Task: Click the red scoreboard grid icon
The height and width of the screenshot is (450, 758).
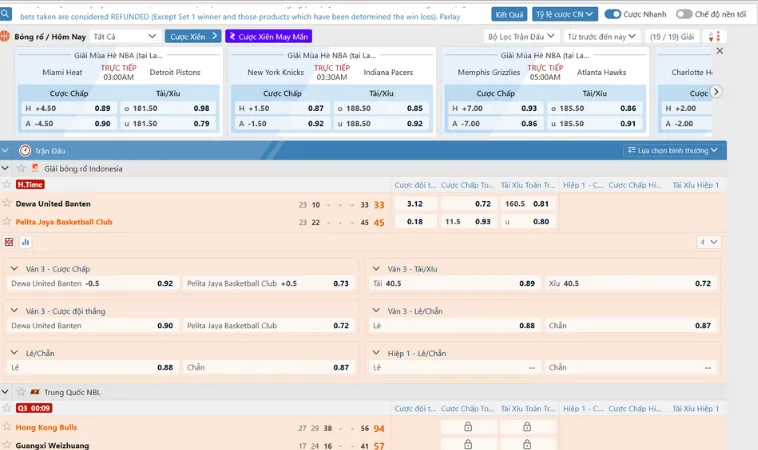Action: tap(9, 242)
